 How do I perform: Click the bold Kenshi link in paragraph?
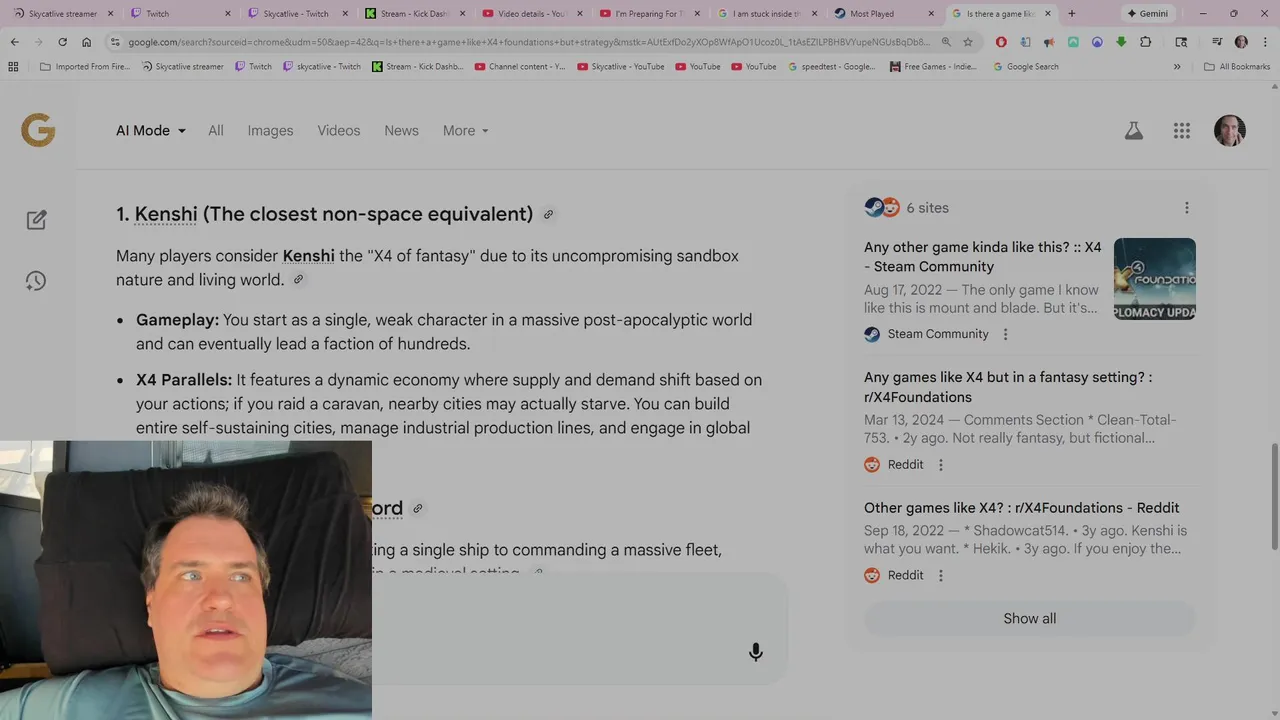309,256
